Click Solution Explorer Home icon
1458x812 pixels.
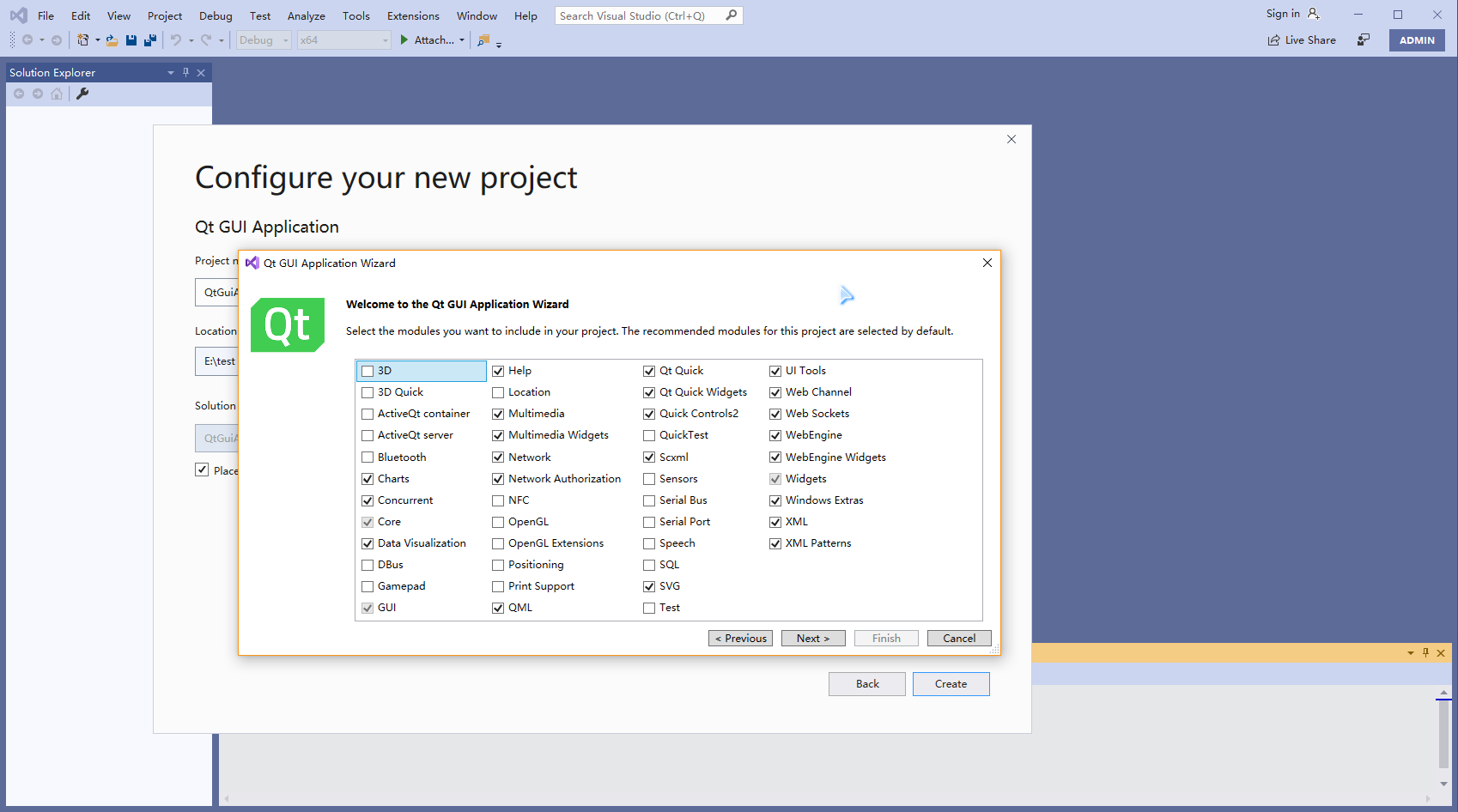(x=57, y=94)
